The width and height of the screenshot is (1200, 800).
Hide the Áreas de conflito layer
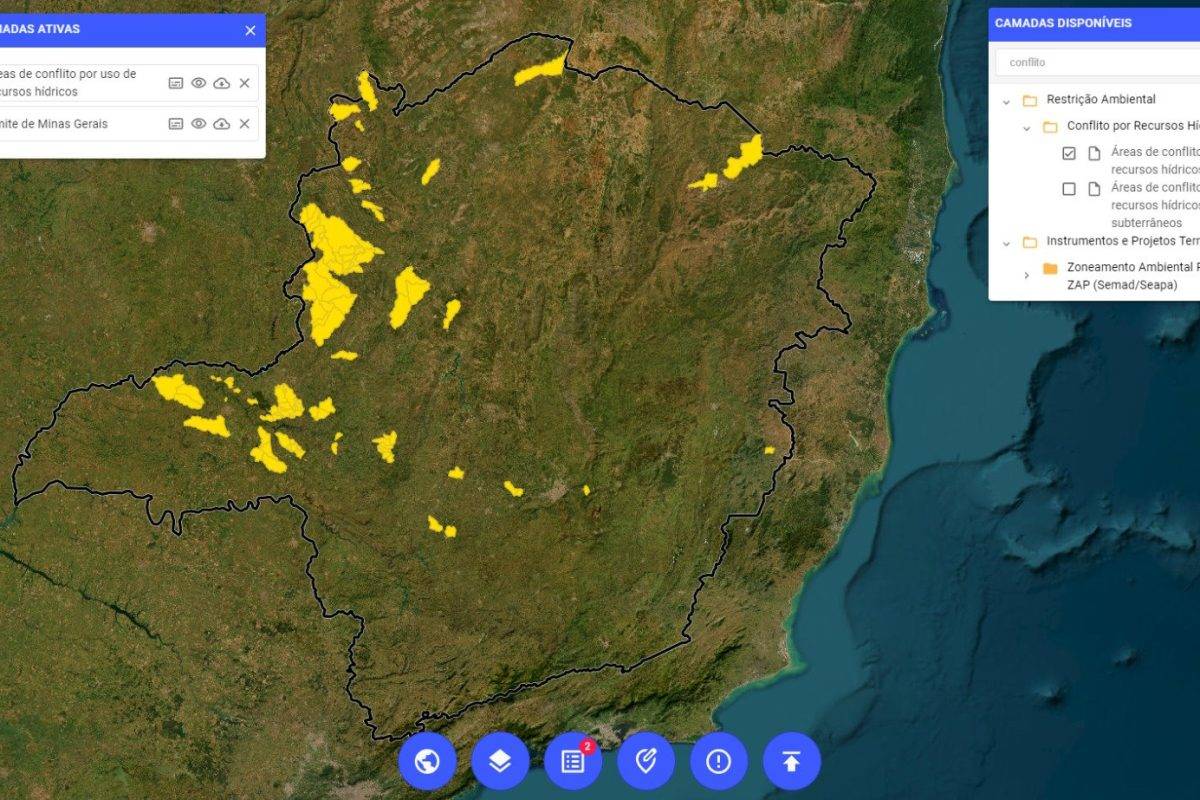click(x=199, y=83)
